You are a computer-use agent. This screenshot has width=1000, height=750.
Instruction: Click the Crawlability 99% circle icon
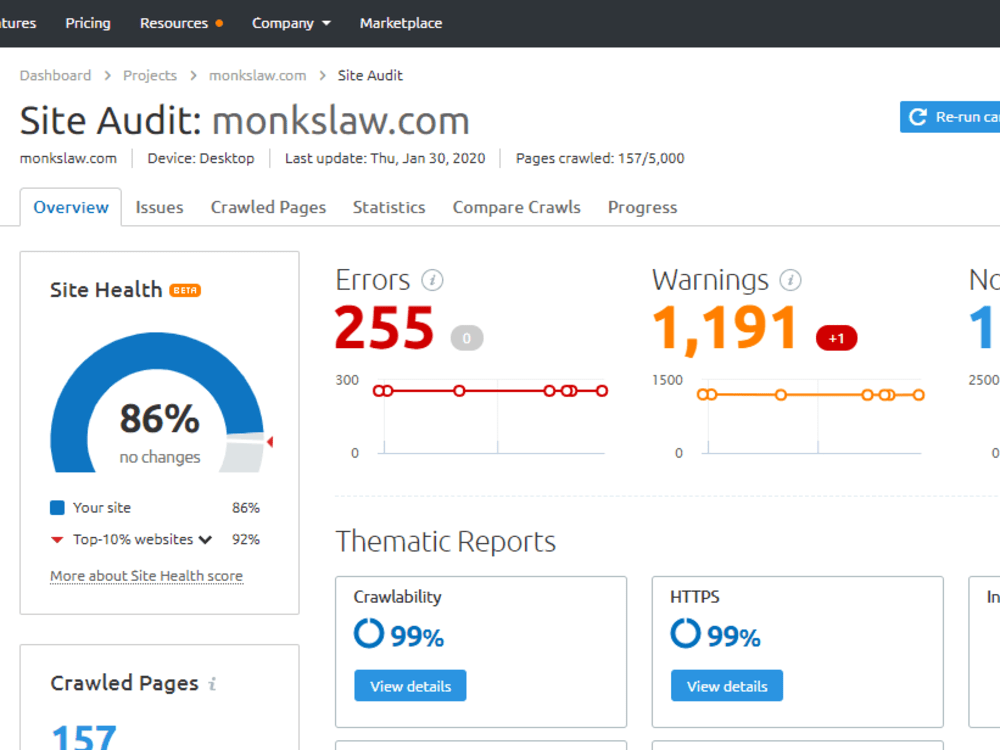[369, 633]
